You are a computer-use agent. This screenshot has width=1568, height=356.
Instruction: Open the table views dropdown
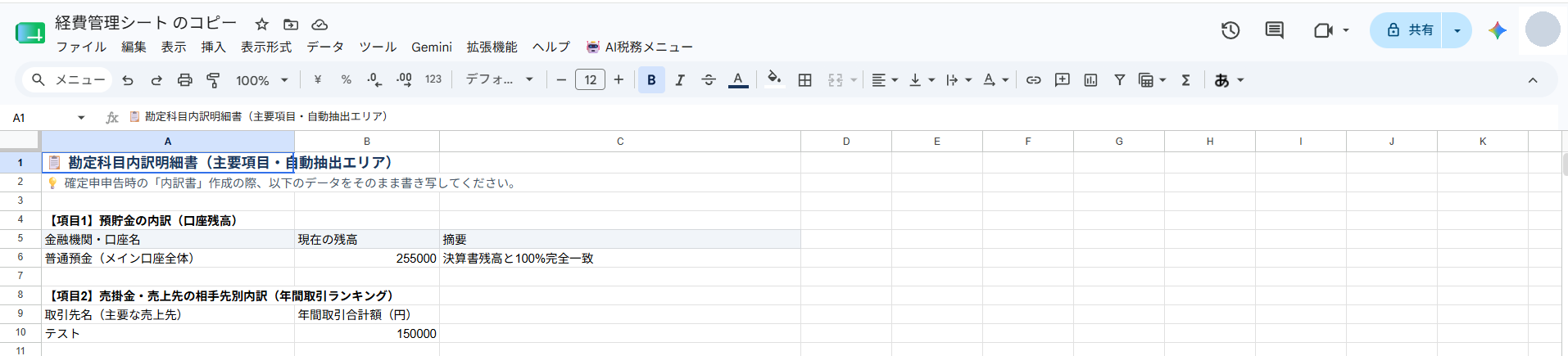1152,80
